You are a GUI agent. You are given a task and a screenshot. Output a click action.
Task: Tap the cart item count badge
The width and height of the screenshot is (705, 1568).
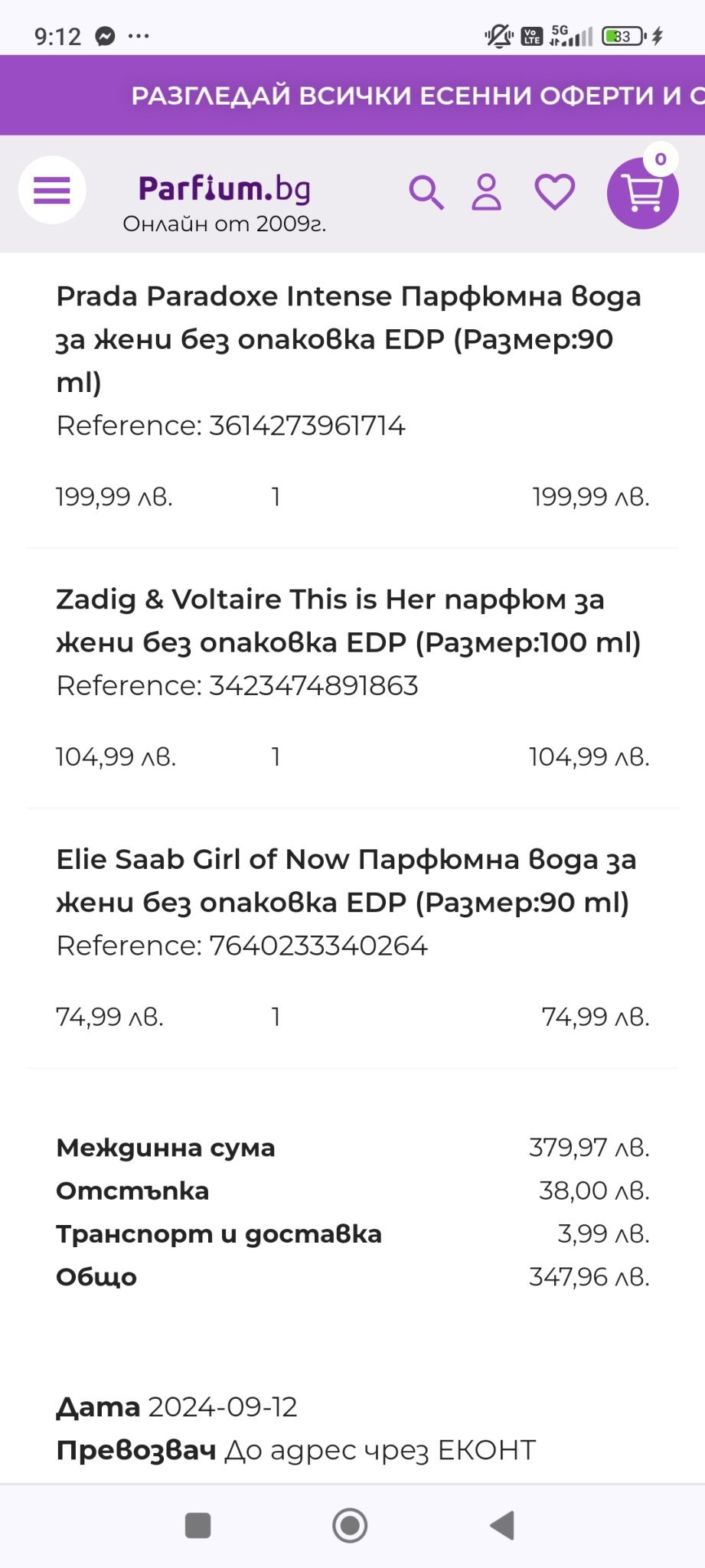tap(661, 159)
